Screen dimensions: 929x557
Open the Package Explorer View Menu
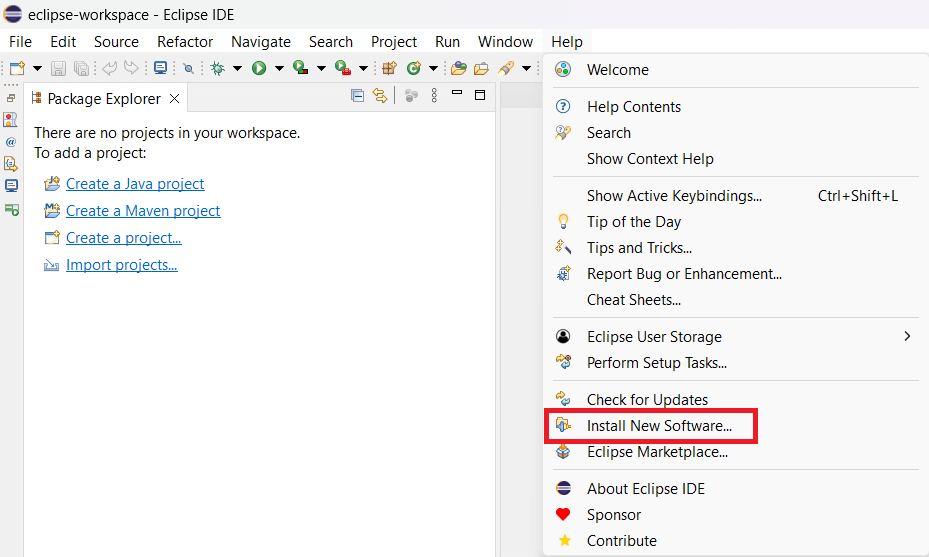click(x=434, y=95)
